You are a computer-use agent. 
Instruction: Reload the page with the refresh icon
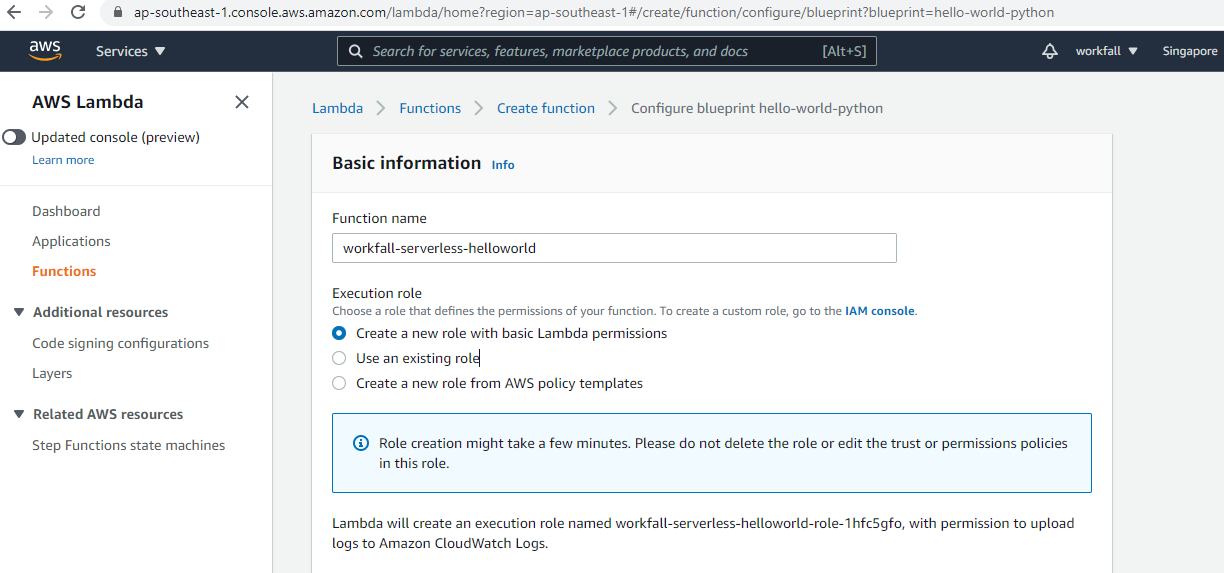point(77,13)
